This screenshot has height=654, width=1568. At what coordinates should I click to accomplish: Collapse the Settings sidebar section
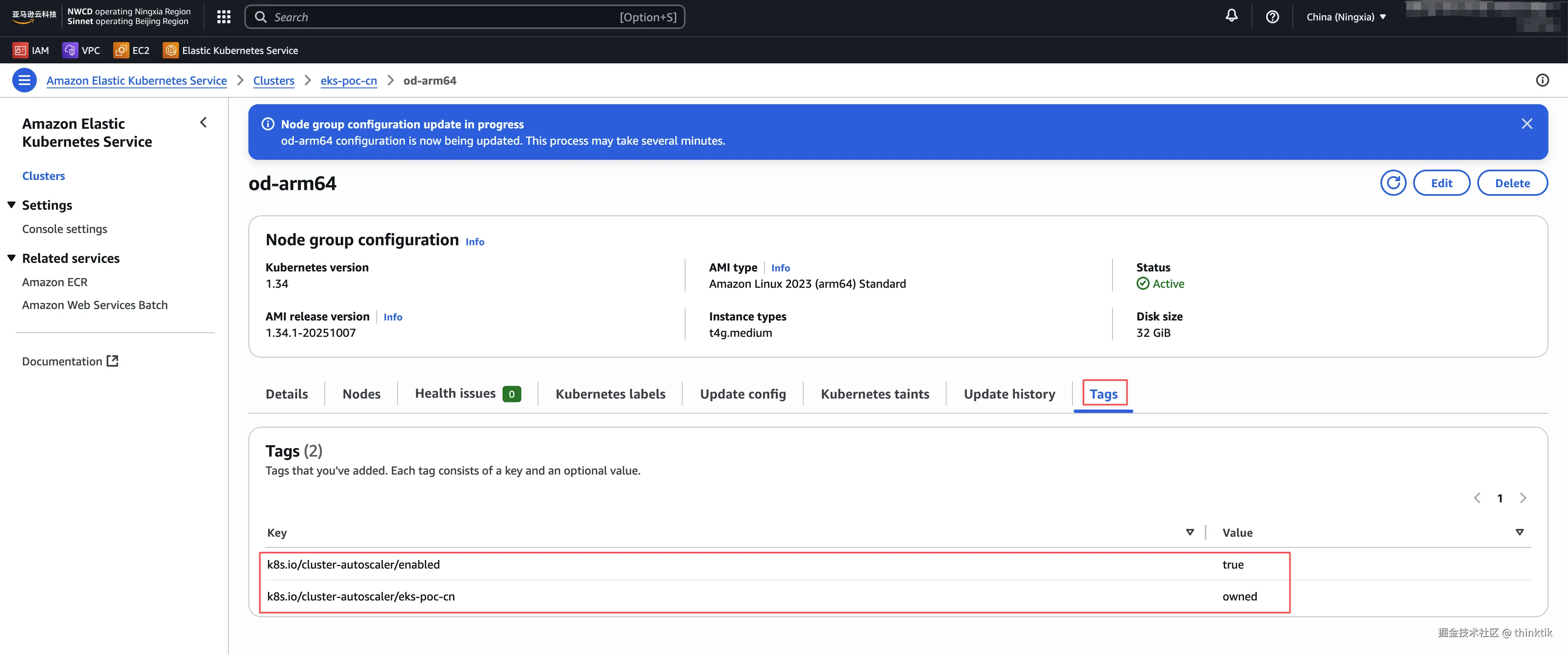click(x=11, y=205)
